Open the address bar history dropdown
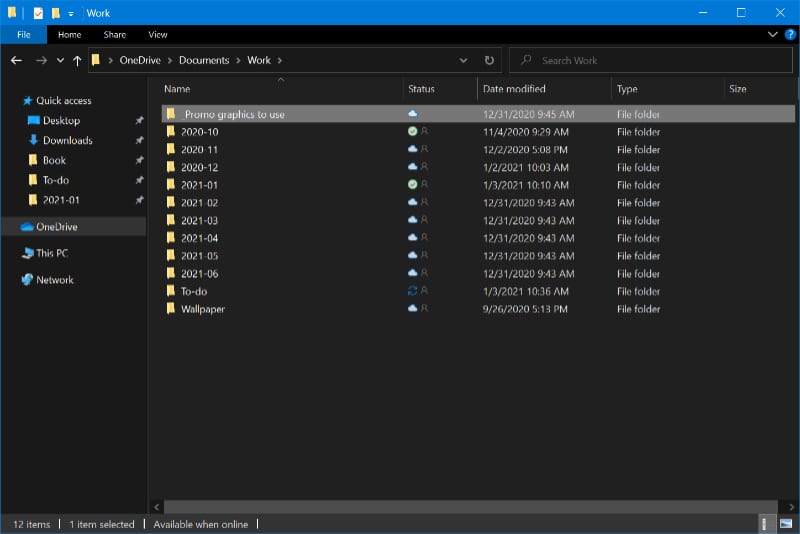Screen dimensions: 800x534 coord(464,60)
